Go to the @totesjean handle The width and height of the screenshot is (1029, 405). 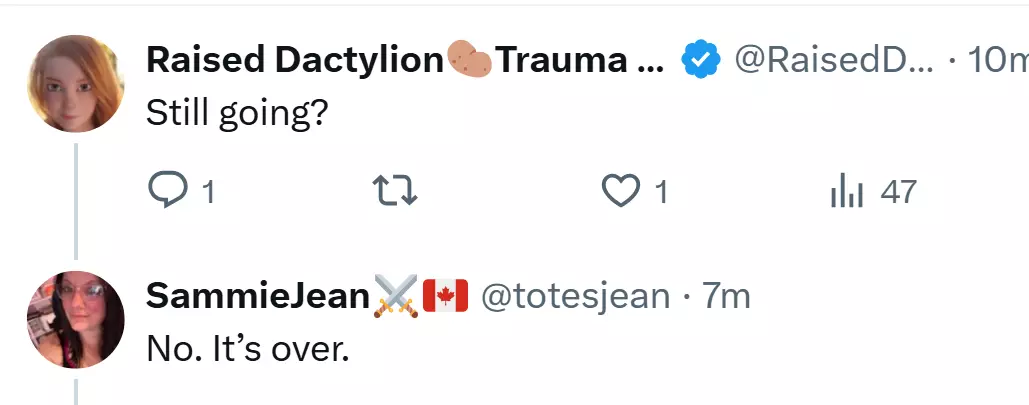(x=575, y=296)
